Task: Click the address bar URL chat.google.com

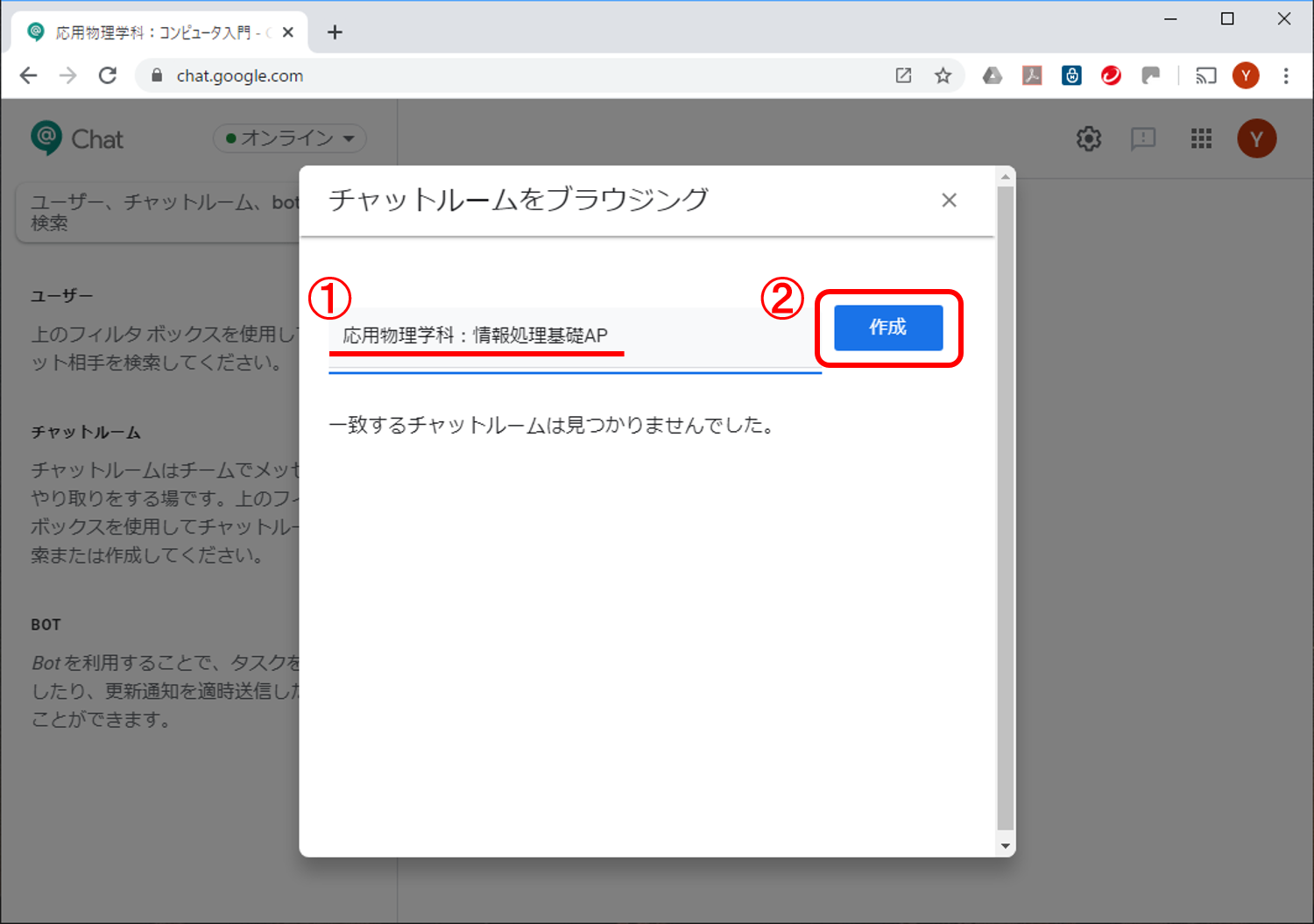Action: (240, 76)
